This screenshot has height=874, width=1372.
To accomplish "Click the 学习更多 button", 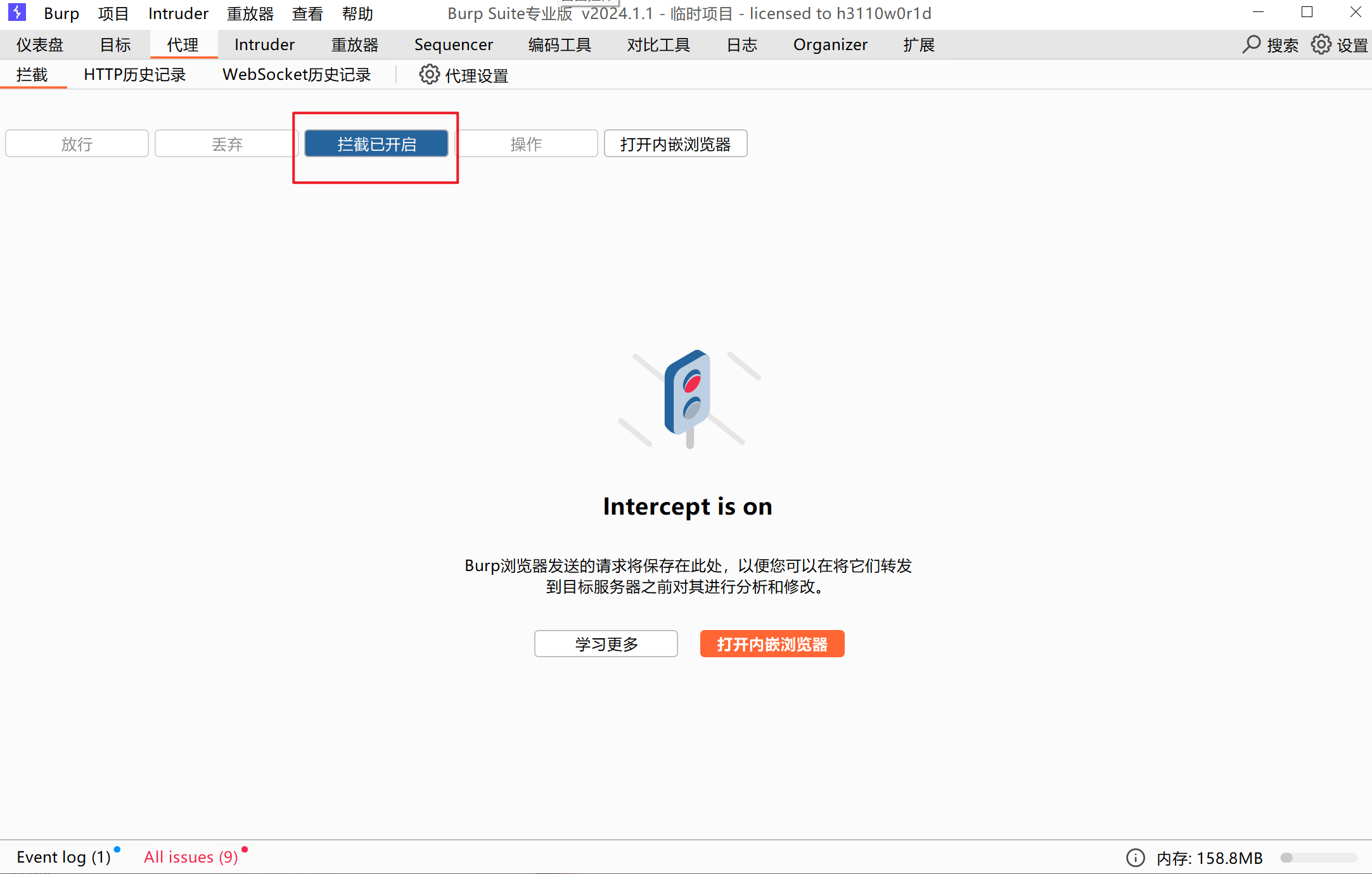I will [606, 644].
